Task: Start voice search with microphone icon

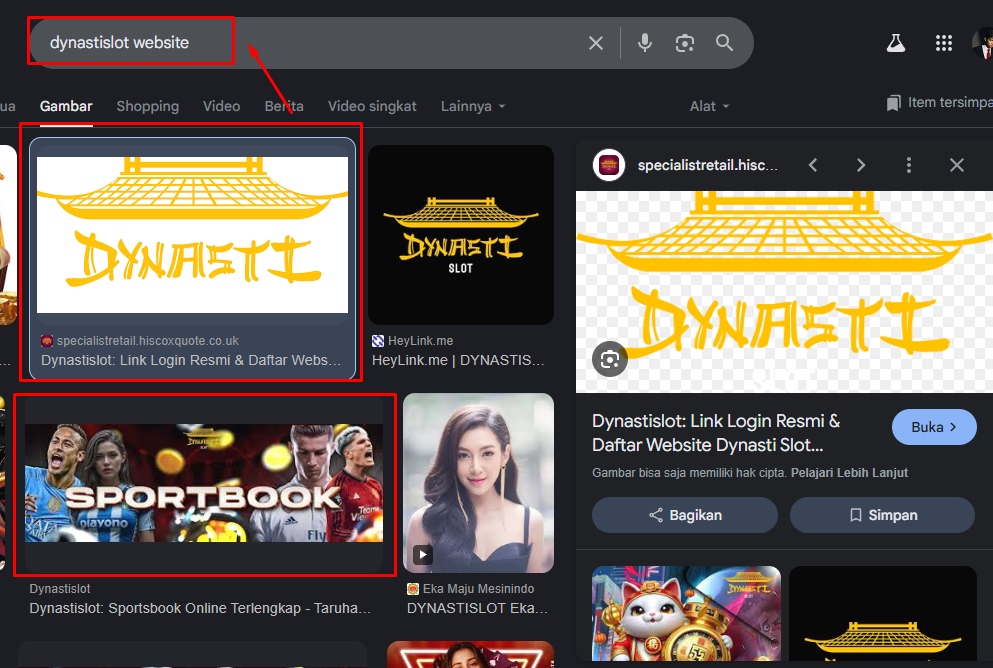Action: tap(645, 43)
